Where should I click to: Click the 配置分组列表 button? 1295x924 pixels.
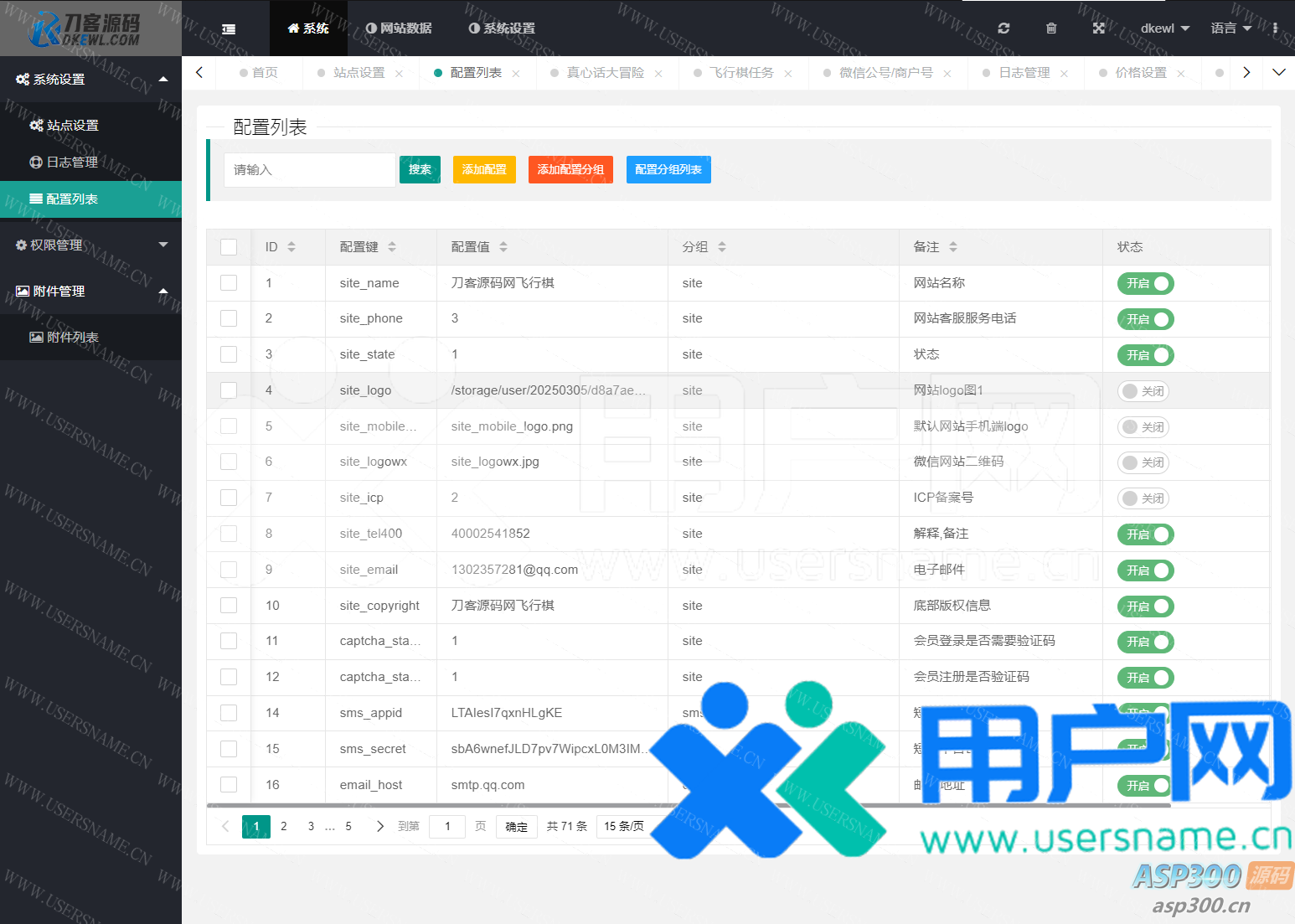668,169
